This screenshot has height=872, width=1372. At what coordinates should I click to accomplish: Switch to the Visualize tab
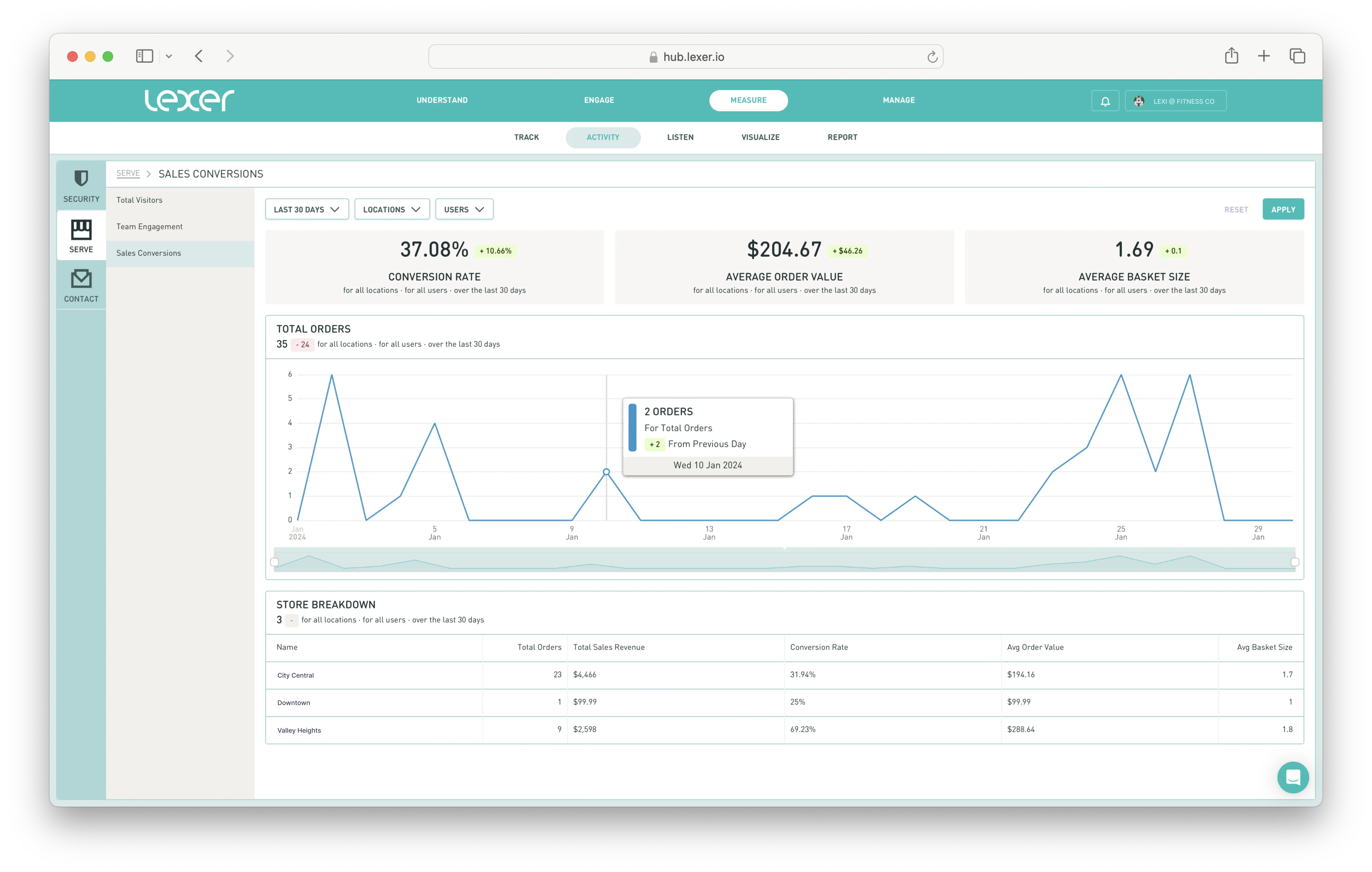[x=760, y=137]
